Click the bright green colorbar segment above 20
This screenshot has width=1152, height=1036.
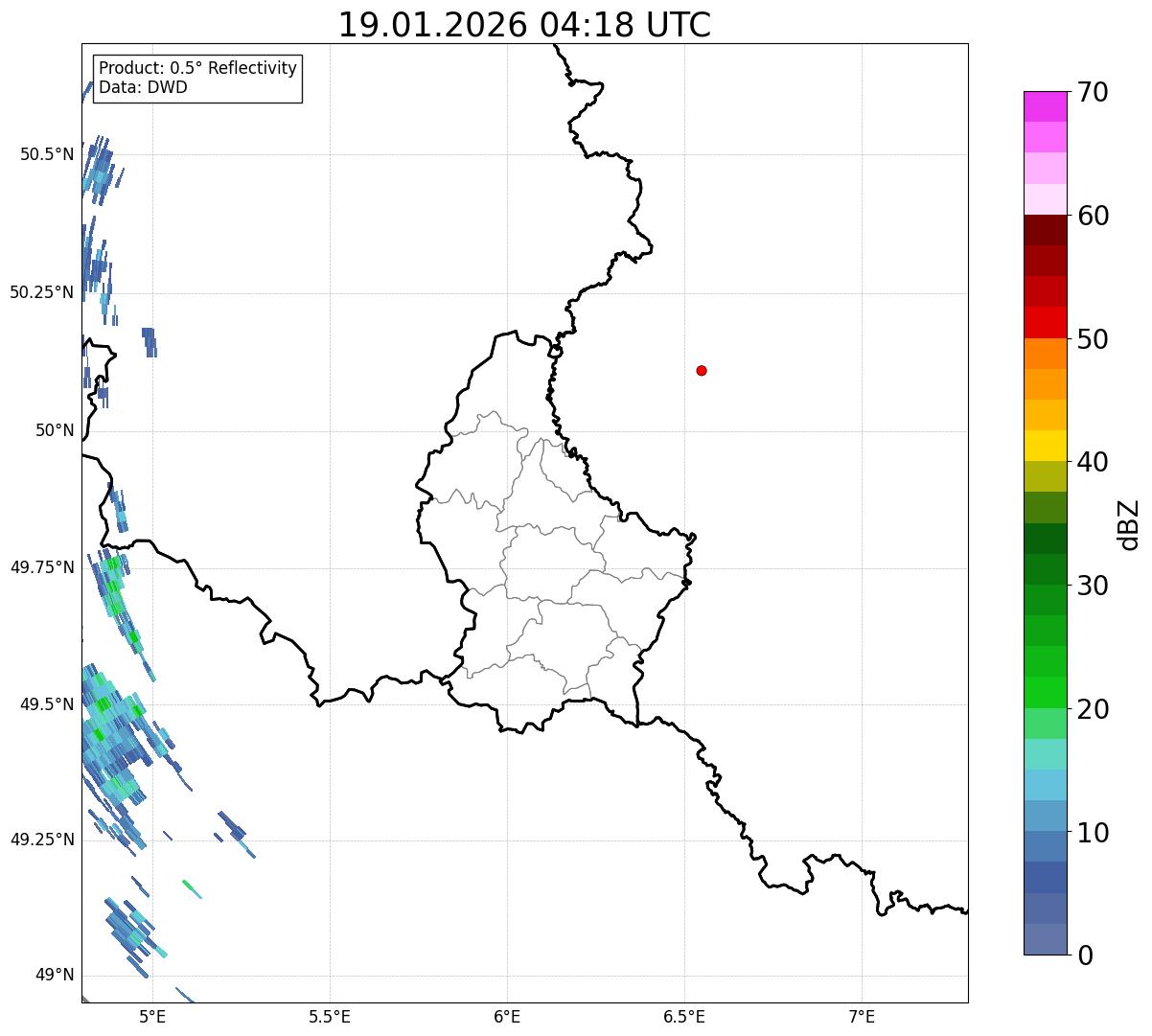click(1045, 692)
